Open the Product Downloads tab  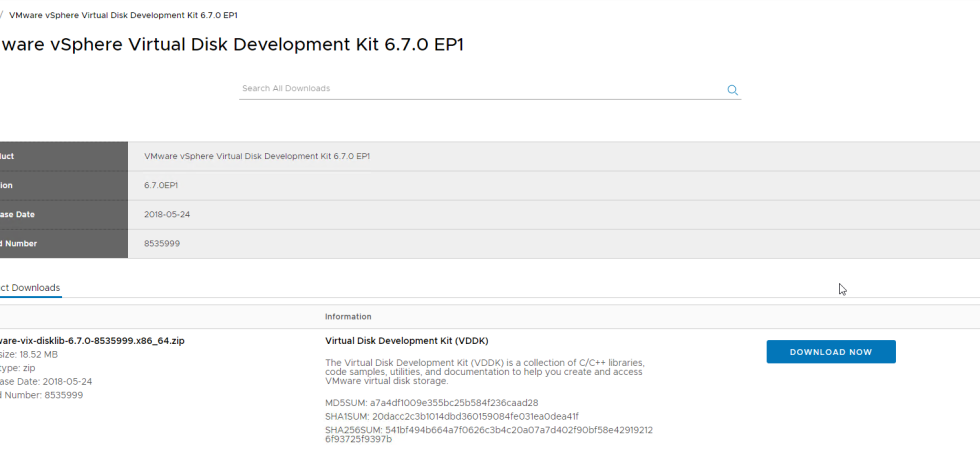tap(30, 288)
